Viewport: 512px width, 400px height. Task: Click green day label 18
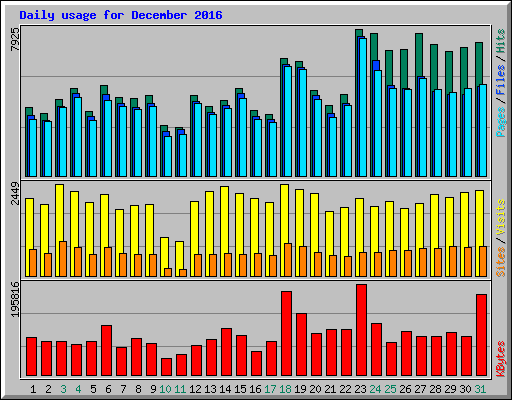pyautogui.click(x=285, y=389)
